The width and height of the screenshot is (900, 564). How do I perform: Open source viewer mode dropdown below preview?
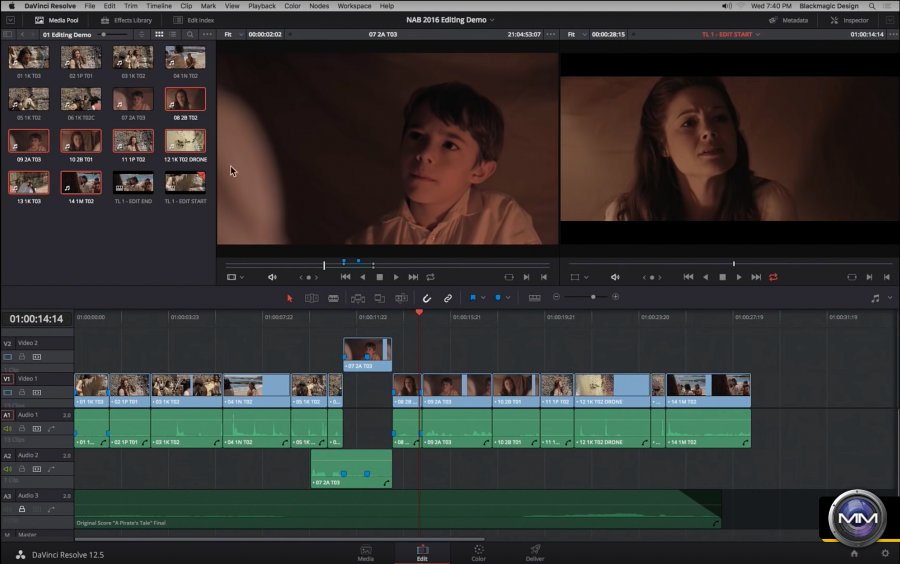click(x=235, y=277)
